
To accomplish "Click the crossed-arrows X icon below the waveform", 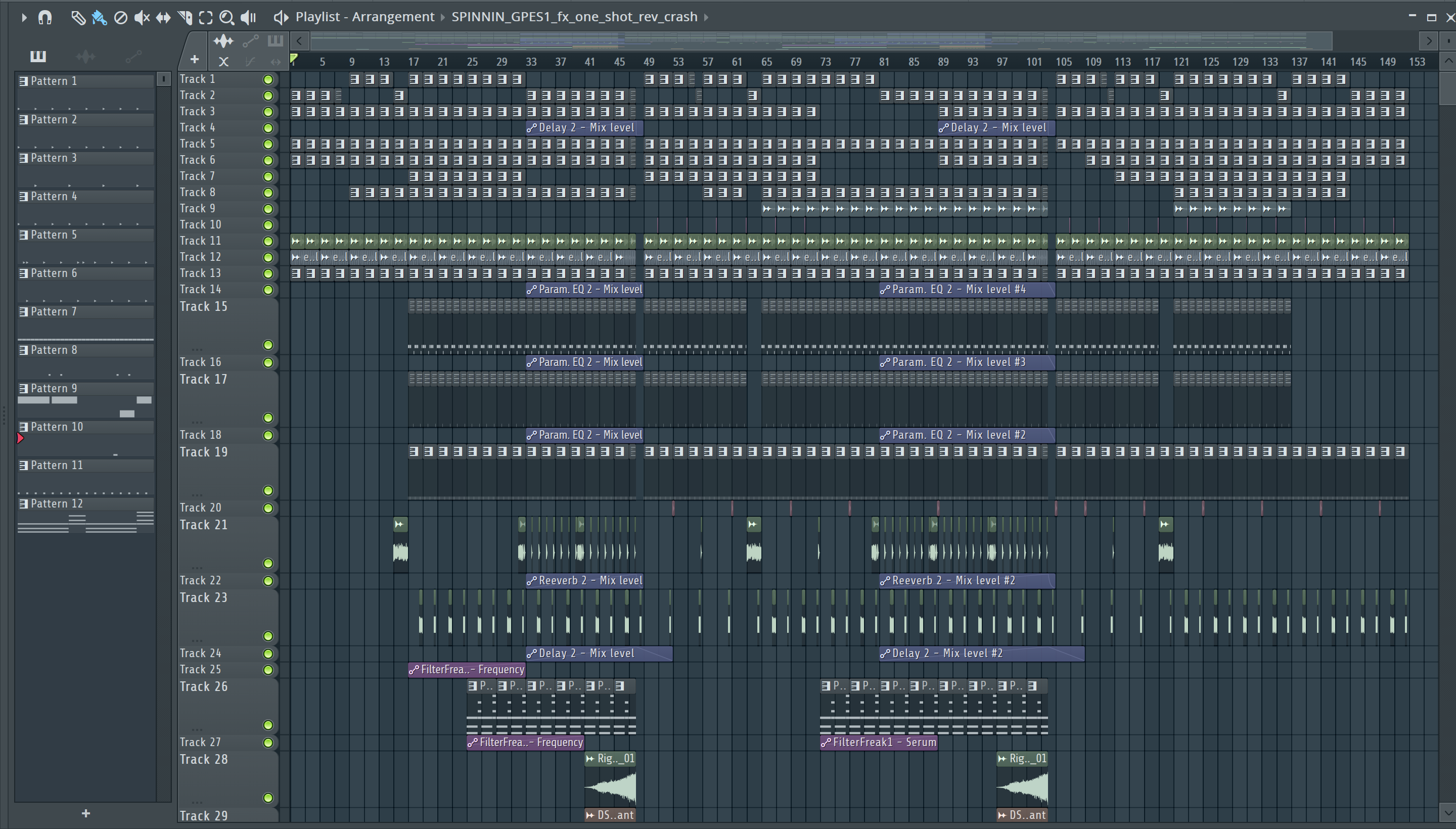I will [x=223, y=61].
